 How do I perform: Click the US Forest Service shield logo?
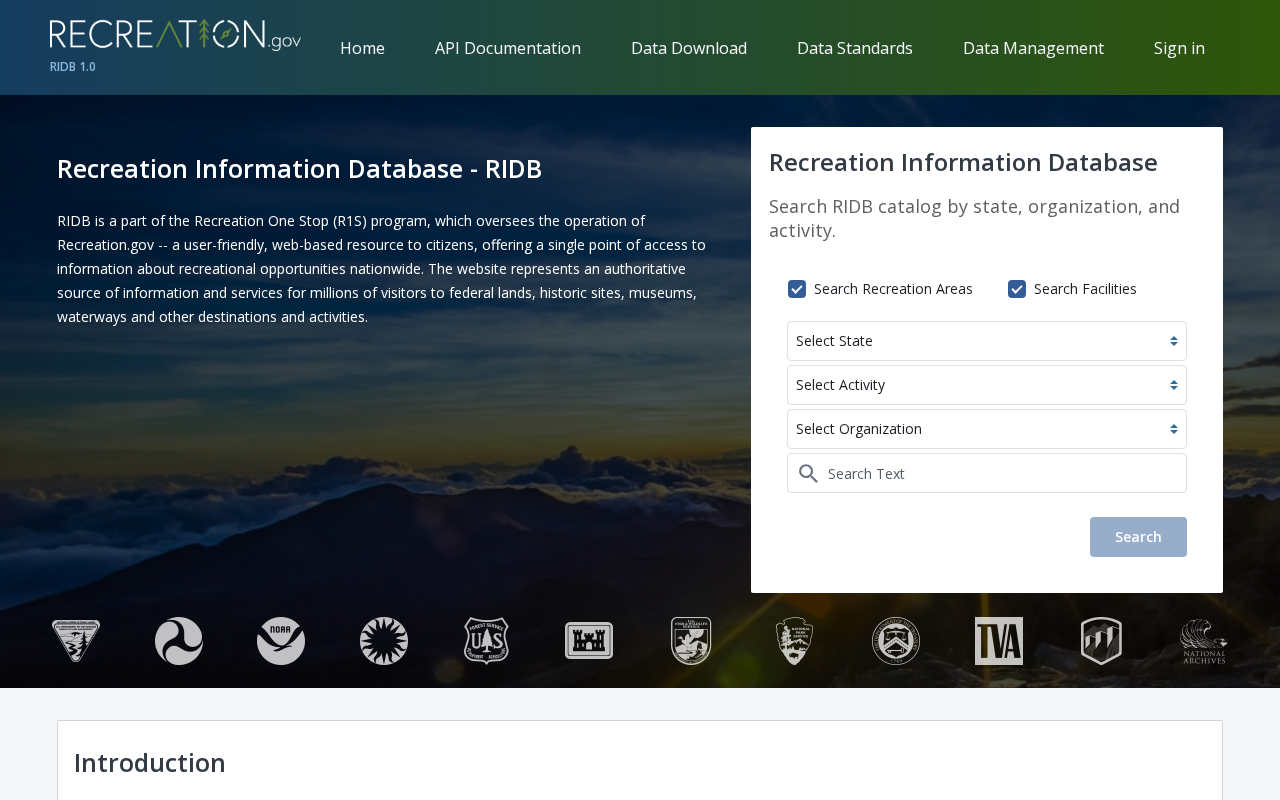pyautogui.click(x=486, y=641)
